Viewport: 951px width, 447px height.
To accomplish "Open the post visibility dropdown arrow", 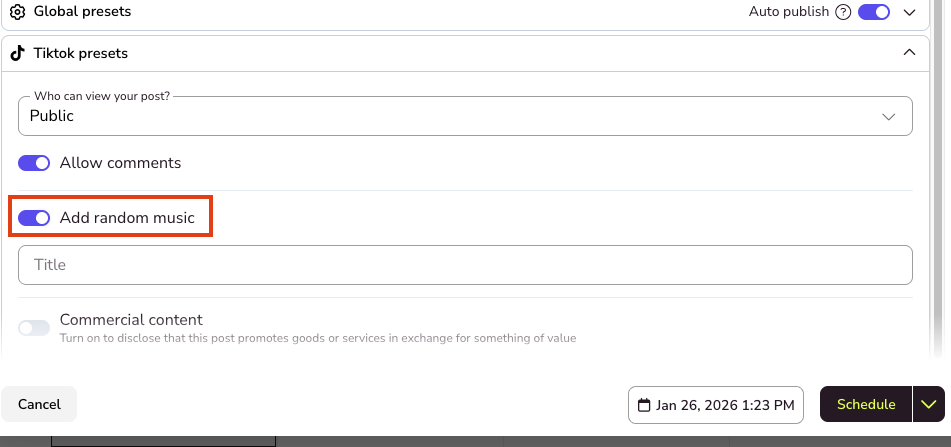I will coord(888,116).
